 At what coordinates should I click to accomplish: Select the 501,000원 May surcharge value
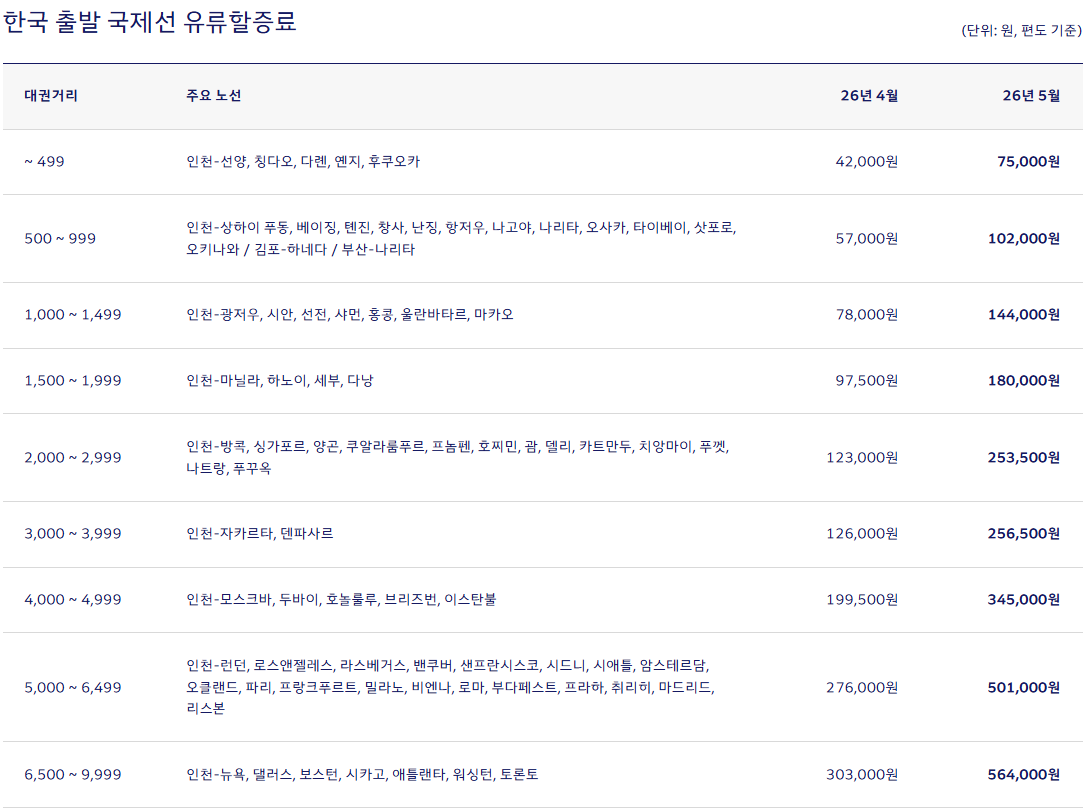(x=1024, y=688)
